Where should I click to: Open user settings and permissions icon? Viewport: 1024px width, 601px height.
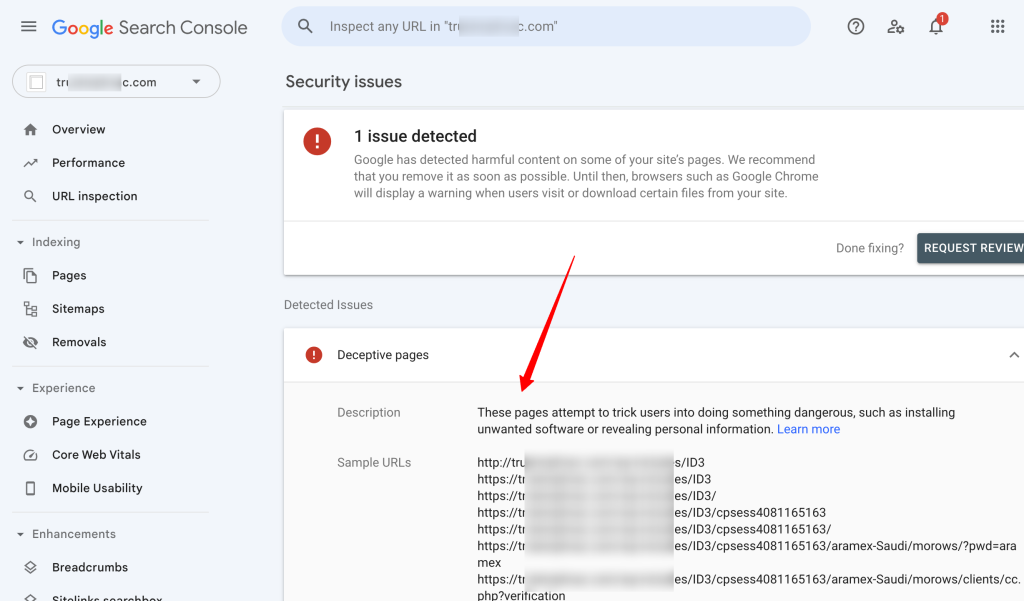click(895, 27)
